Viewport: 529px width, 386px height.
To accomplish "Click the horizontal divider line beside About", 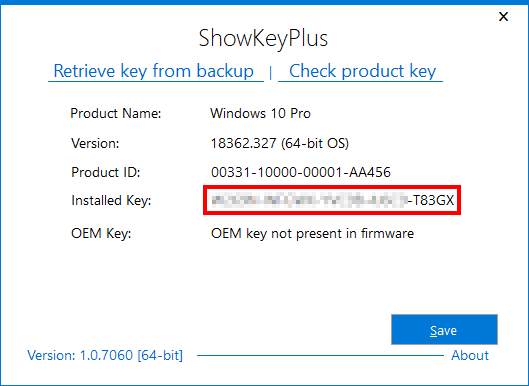I will [x=321, y=355].
